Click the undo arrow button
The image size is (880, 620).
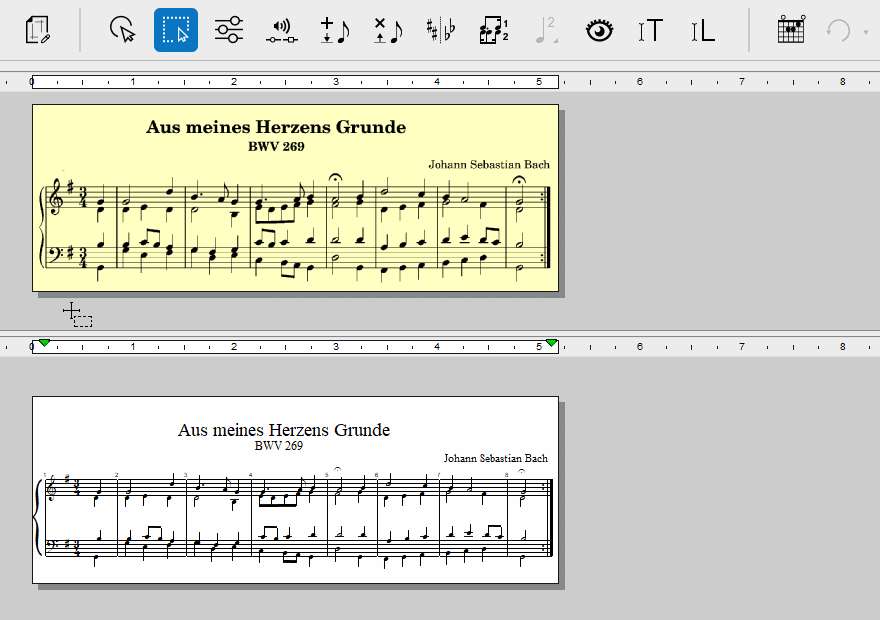coord(836,30)
